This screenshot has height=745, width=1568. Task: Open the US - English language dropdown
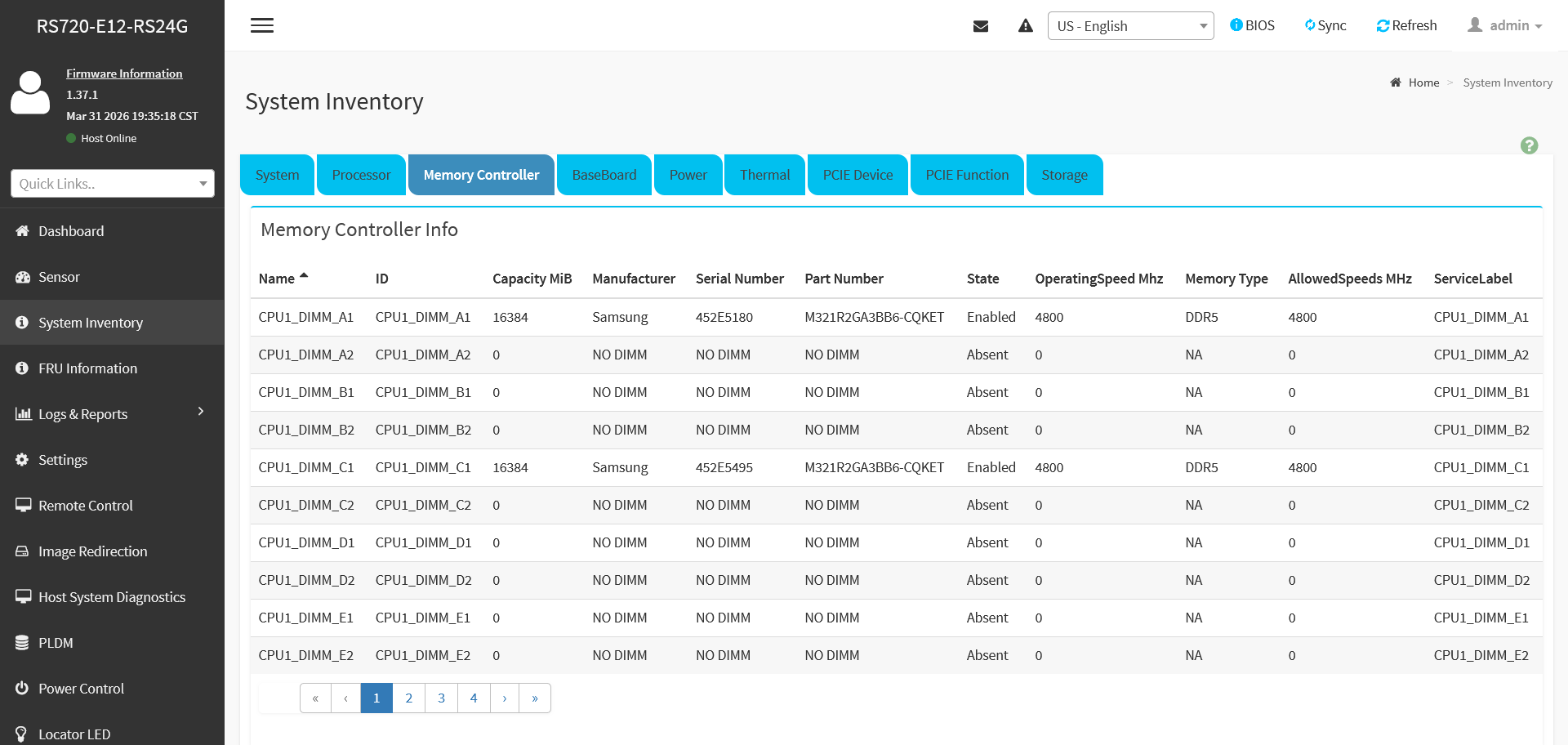pos(1130,26)
